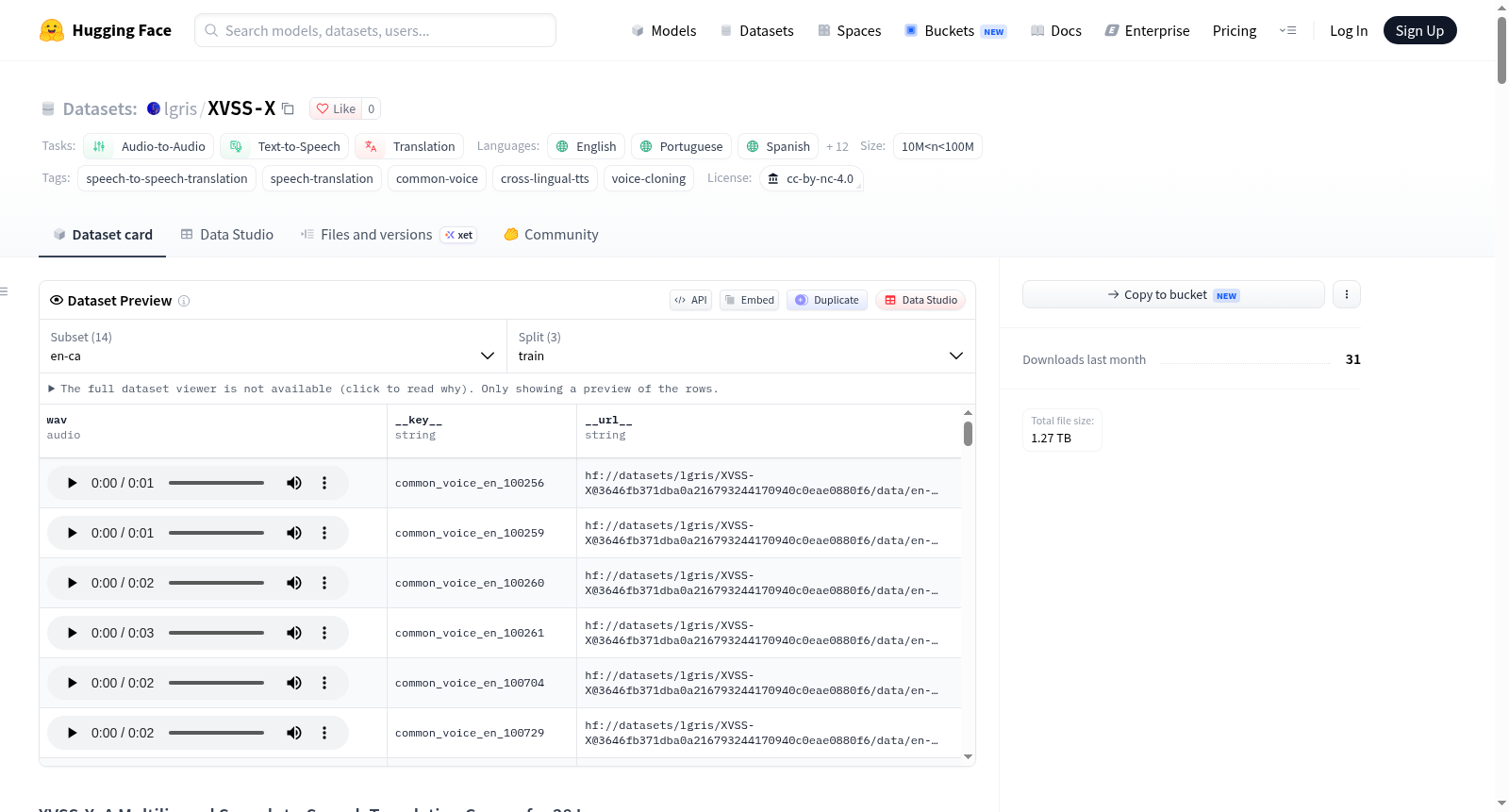Screen dimensions: 1509x812
Task: Focus the search models input field
Action: coord(375,30)
